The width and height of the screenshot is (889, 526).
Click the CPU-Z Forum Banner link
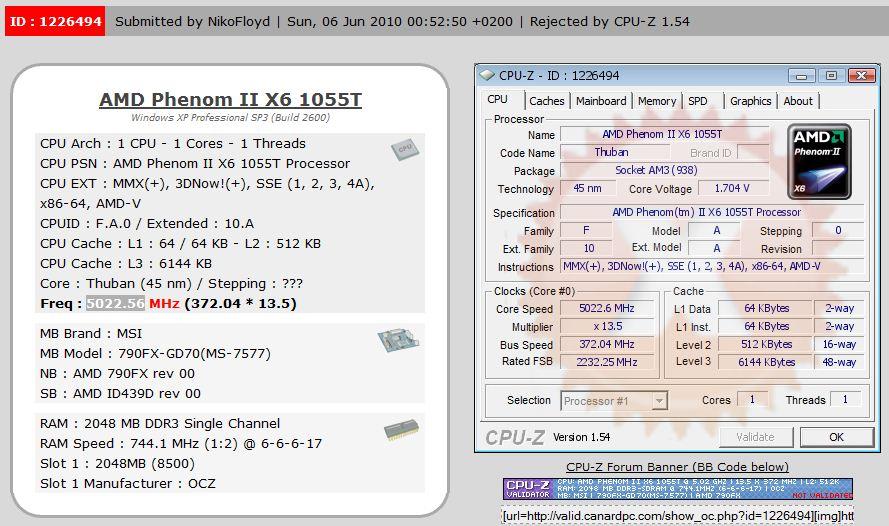(x=678, y=466)
